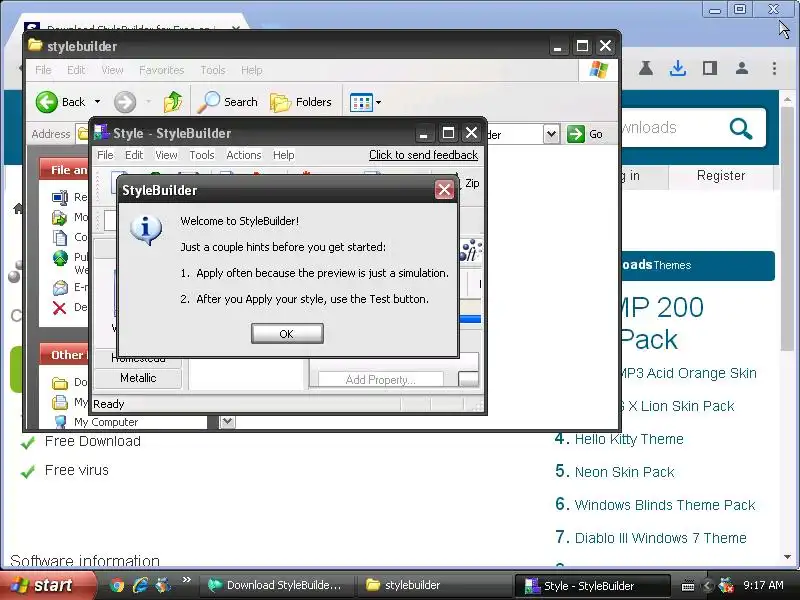Open My Computer in Other Places
The width and height of the screenshot is (800, 600).
(106, 422)
